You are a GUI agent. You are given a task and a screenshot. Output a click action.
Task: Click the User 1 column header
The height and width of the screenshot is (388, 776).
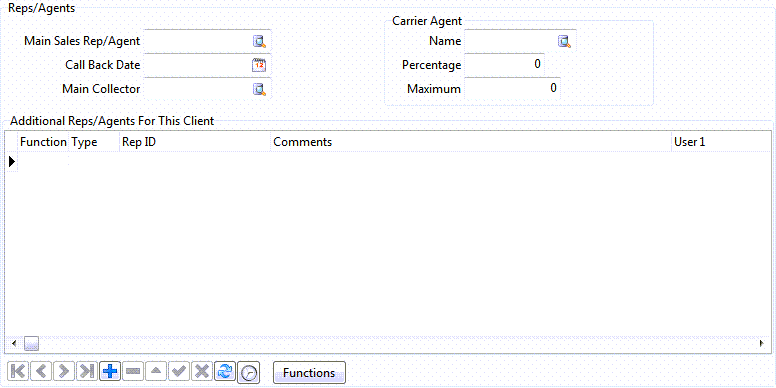(x=721, y=142)
